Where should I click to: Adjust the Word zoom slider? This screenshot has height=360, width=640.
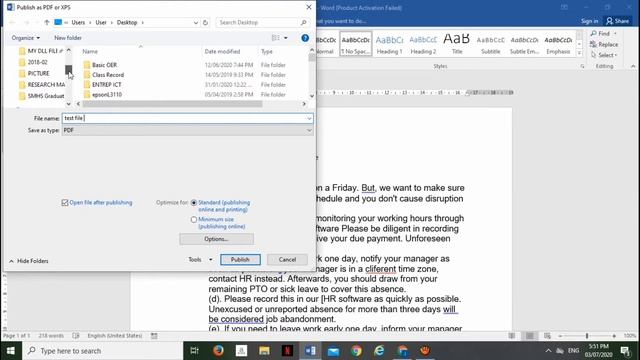pos(587,336)
